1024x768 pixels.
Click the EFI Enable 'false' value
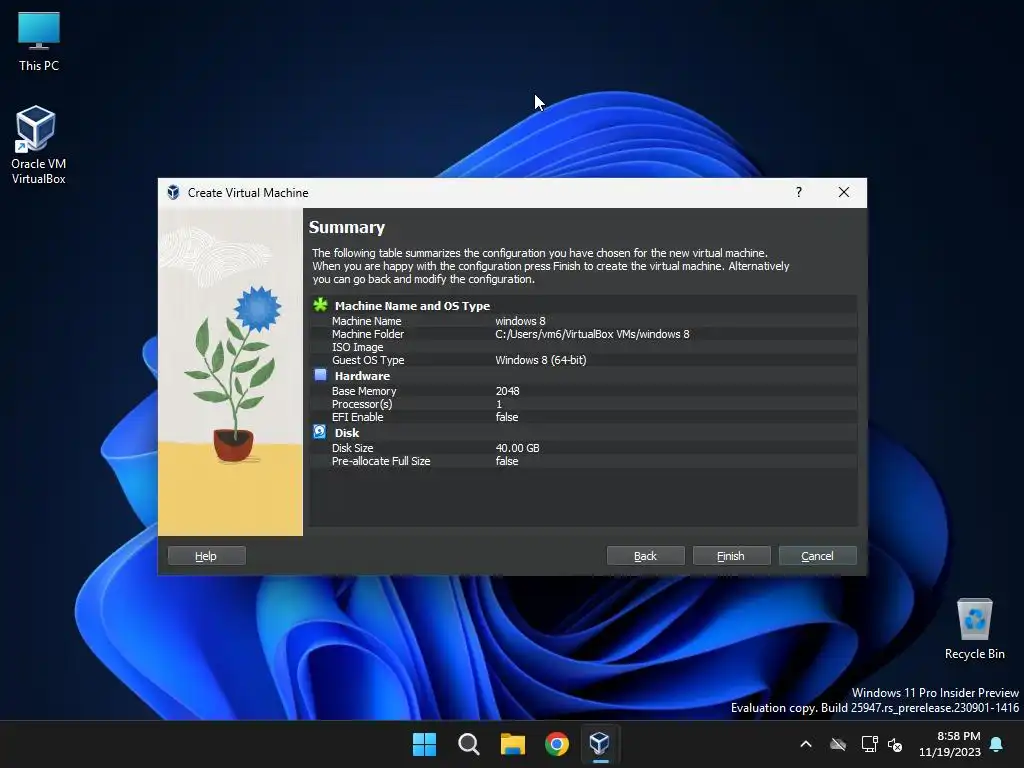(x=507, y=417)
